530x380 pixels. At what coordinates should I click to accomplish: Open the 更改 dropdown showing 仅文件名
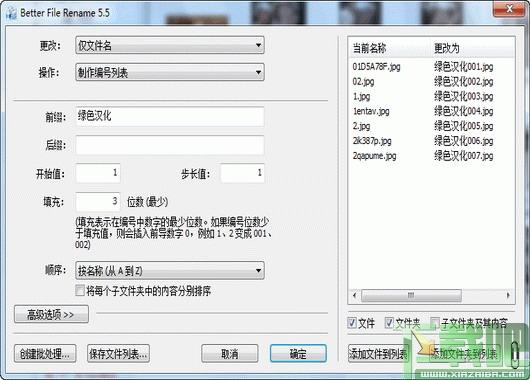[x=170, y=45]
